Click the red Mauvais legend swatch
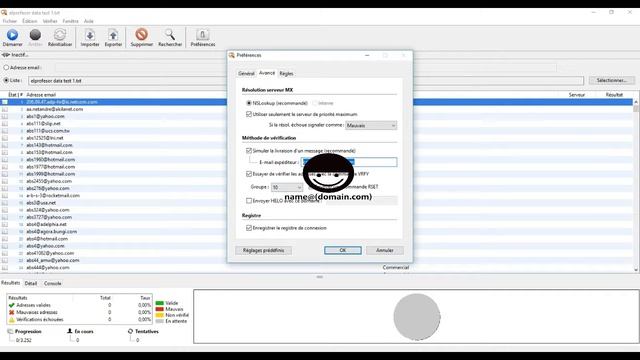This screenshot has height=360, width=640. [160, 309]
